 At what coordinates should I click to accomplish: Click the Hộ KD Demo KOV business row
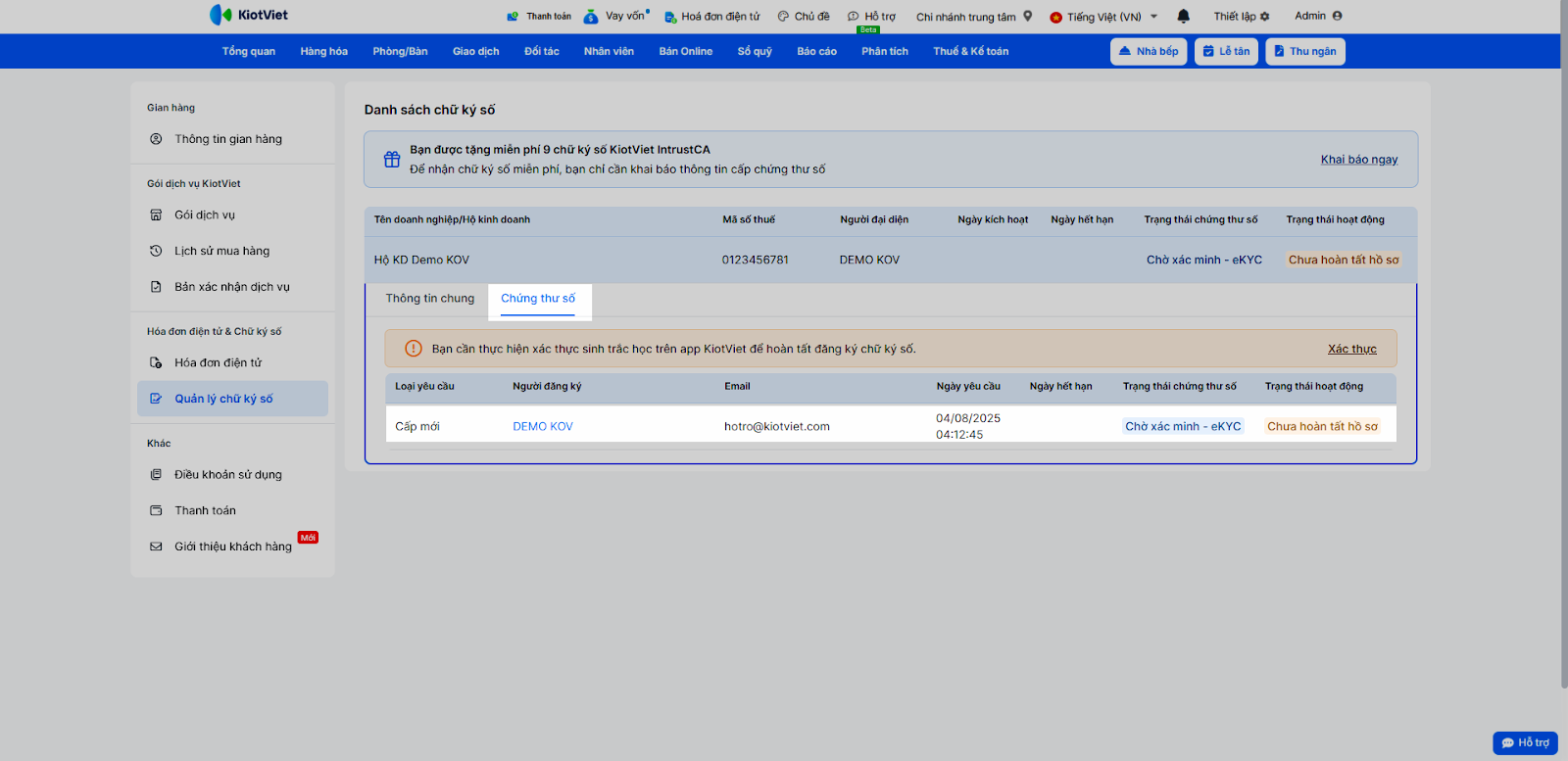891,260
